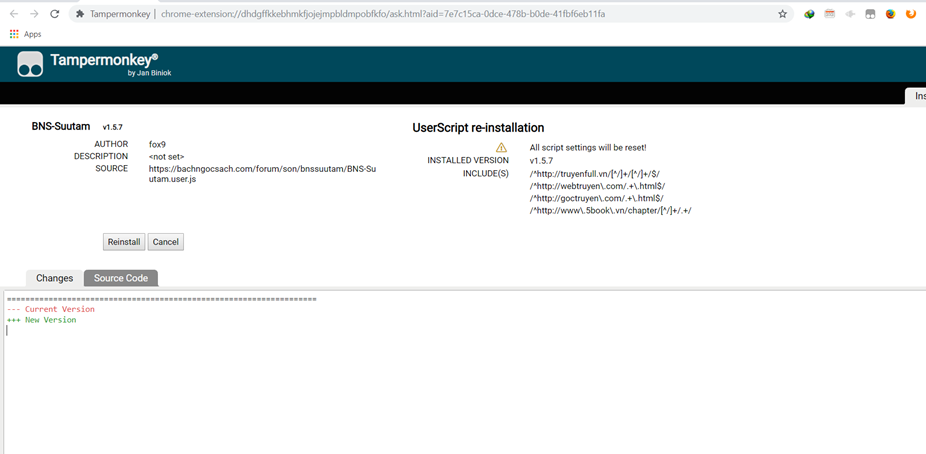Click the Tampermonkey logo in the header
The height and width of the screenshot is (454, 926).
point(30,64)
